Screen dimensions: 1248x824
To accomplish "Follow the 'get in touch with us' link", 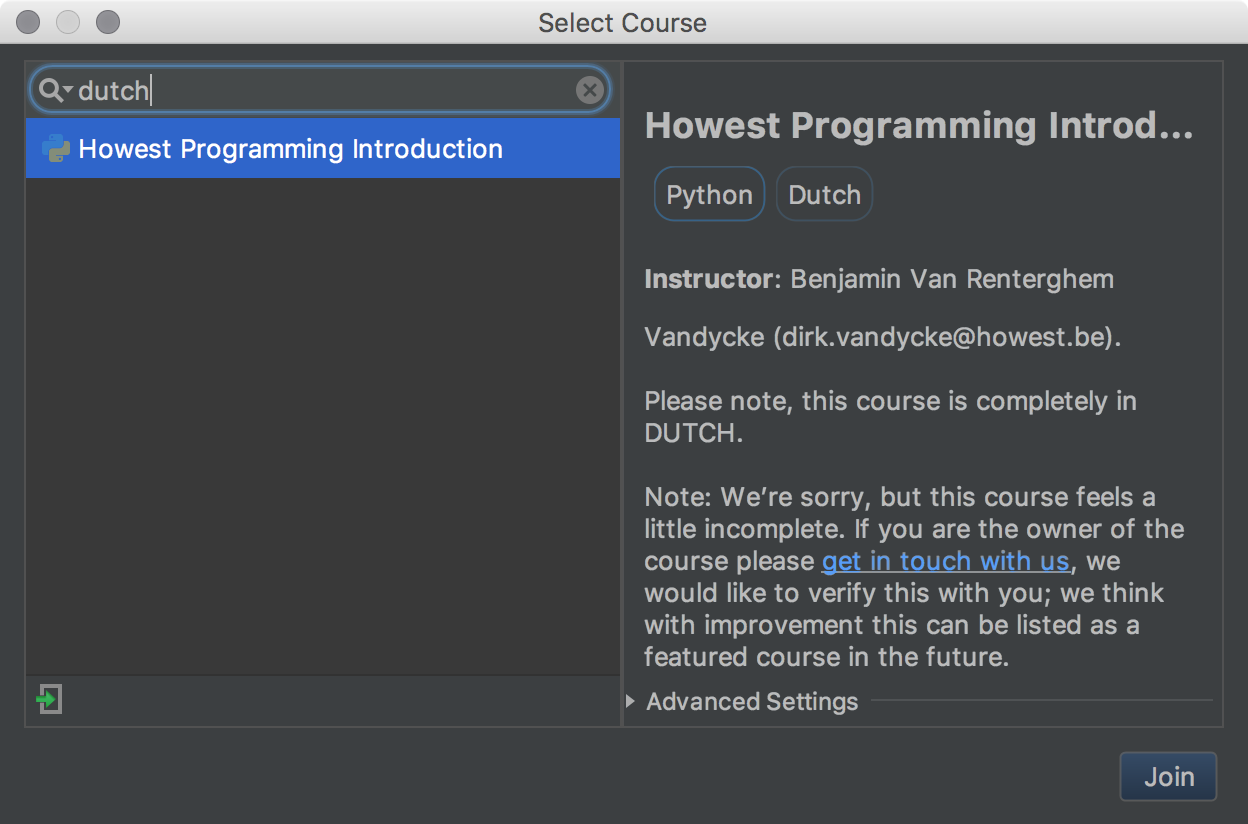I will tap(945, 561).
